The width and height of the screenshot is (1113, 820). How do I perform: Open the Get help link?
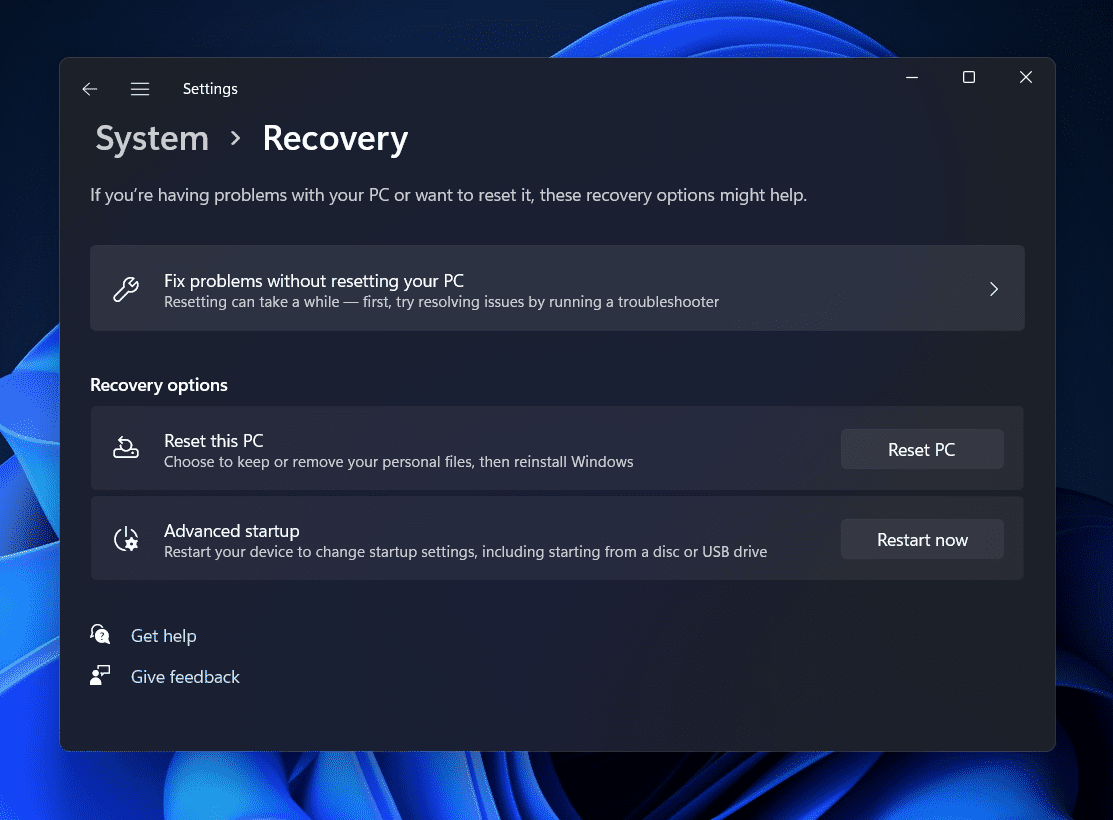click(x=163, y=636)
